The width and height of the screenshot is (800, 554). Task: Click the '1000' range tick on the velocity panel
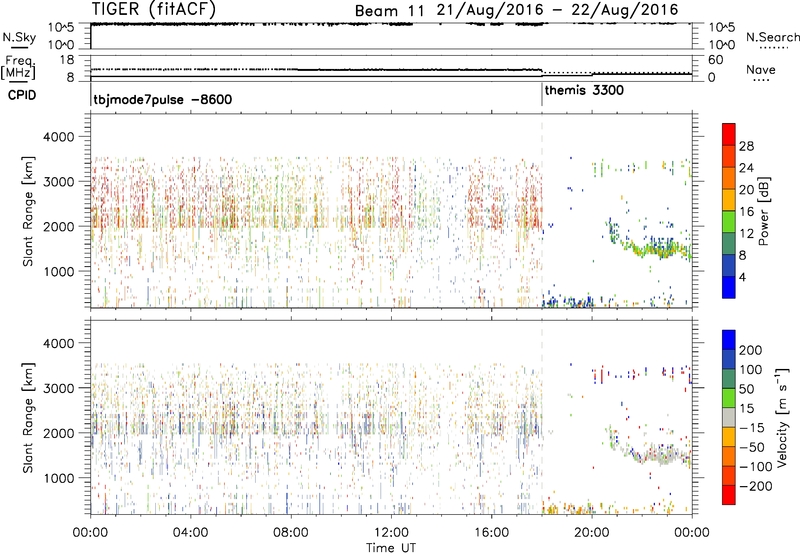pyautogui.click(x=61, y=478)
